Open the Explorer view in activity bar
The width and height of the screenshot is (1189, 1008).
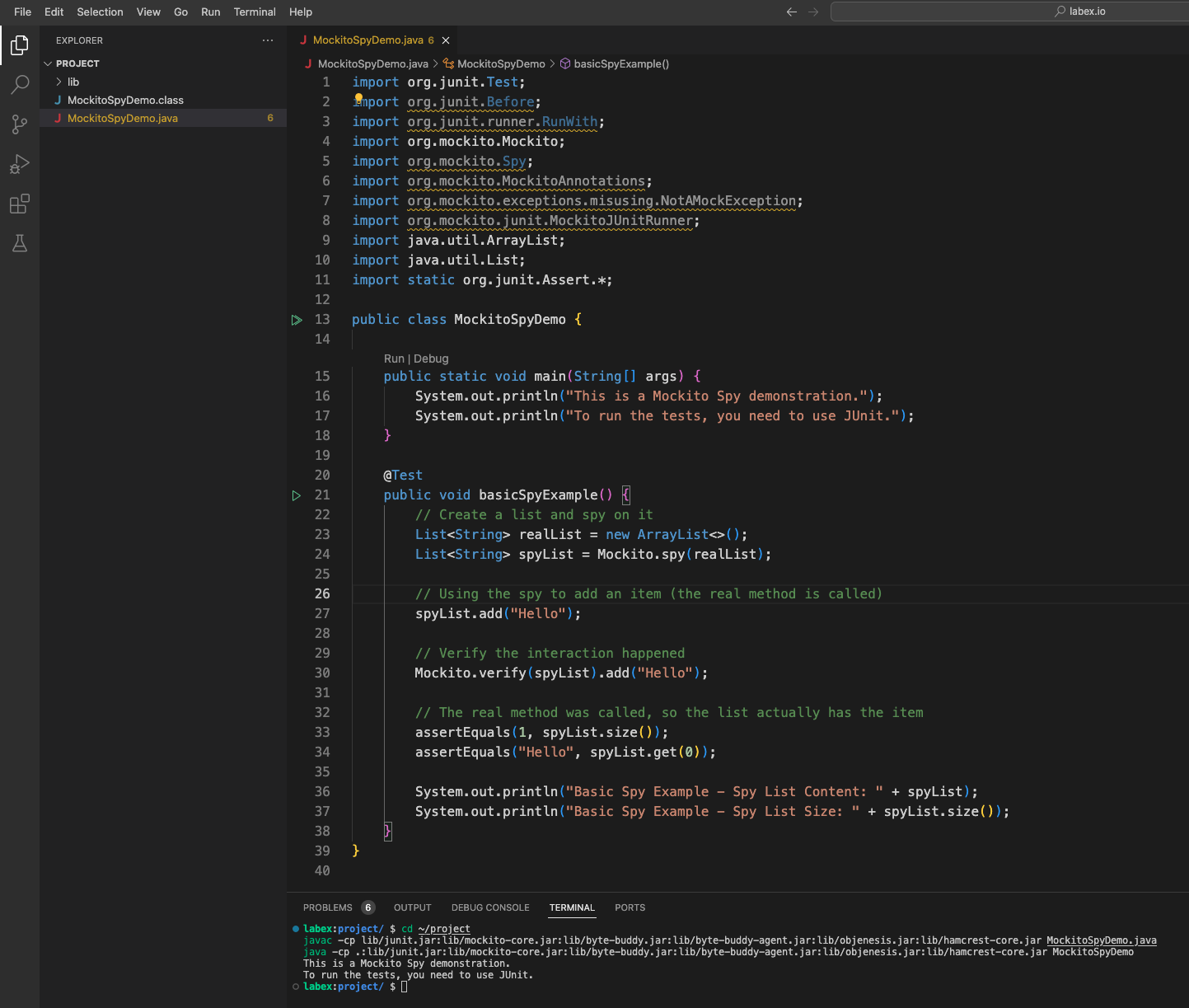tap(20, 45)
